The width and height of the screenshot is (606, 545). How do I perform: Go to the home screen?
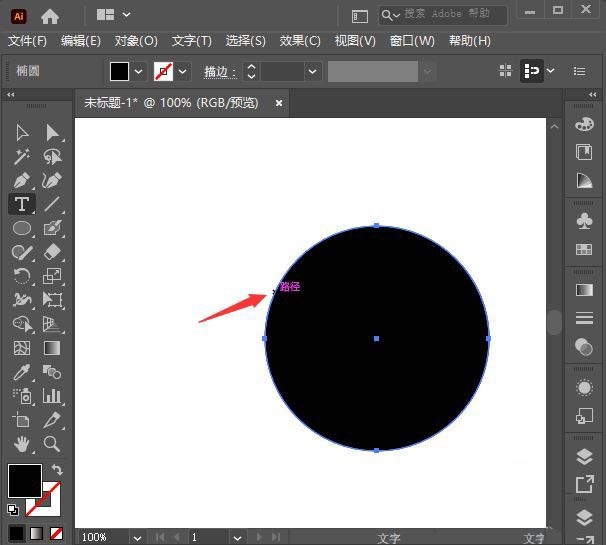(50, 16)
